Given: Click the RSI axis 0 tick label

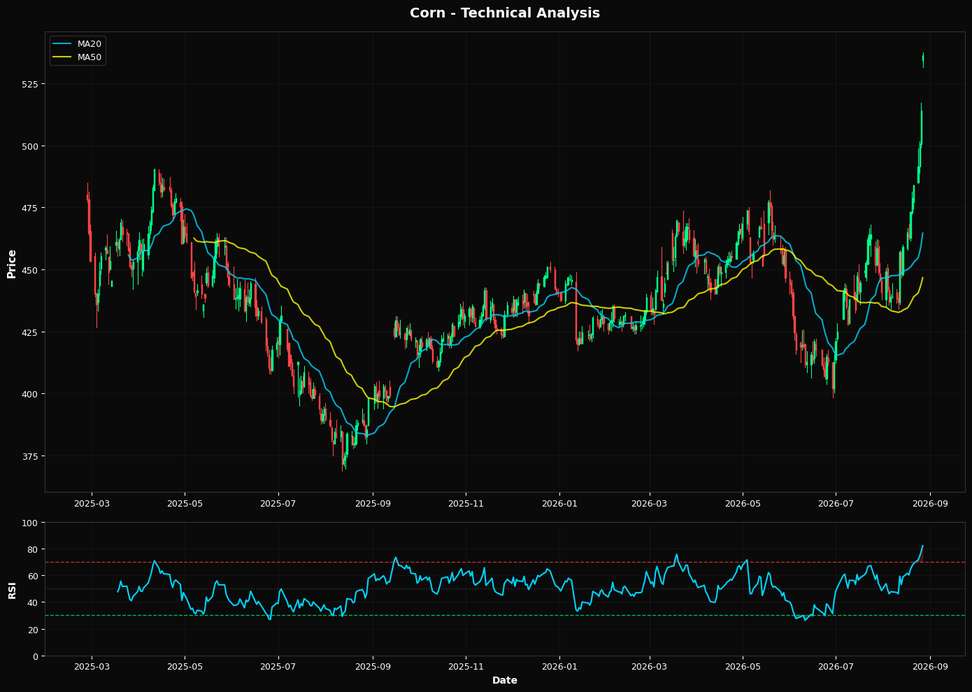Looking at the screenshot, I should click(35, 656).
